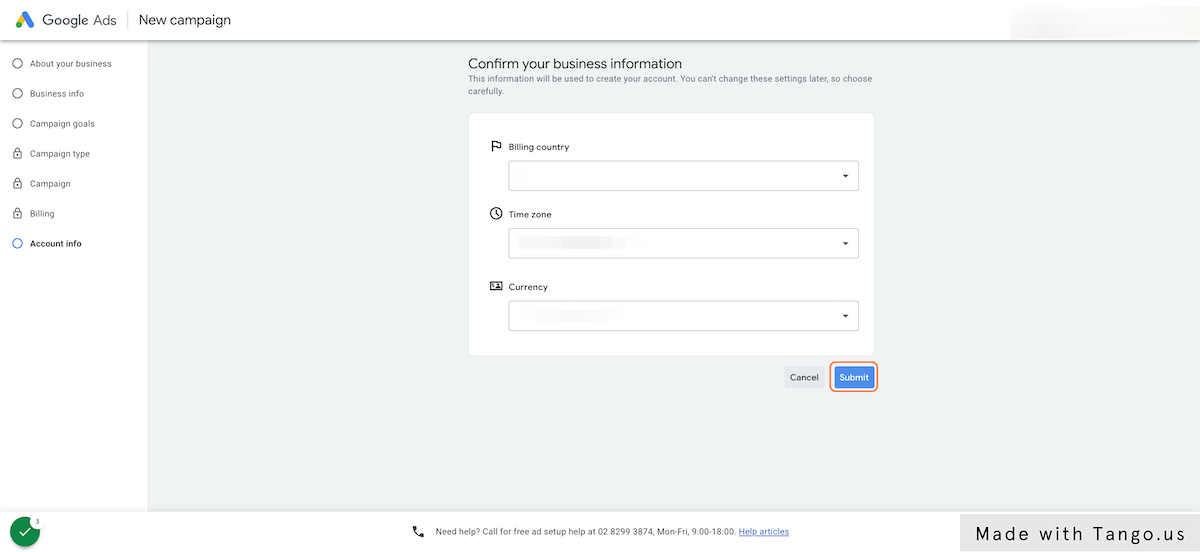Click the Time zone clock icon
This screenshot has width=1200, height=552.
pyautogui.click(x=496, y=214)
